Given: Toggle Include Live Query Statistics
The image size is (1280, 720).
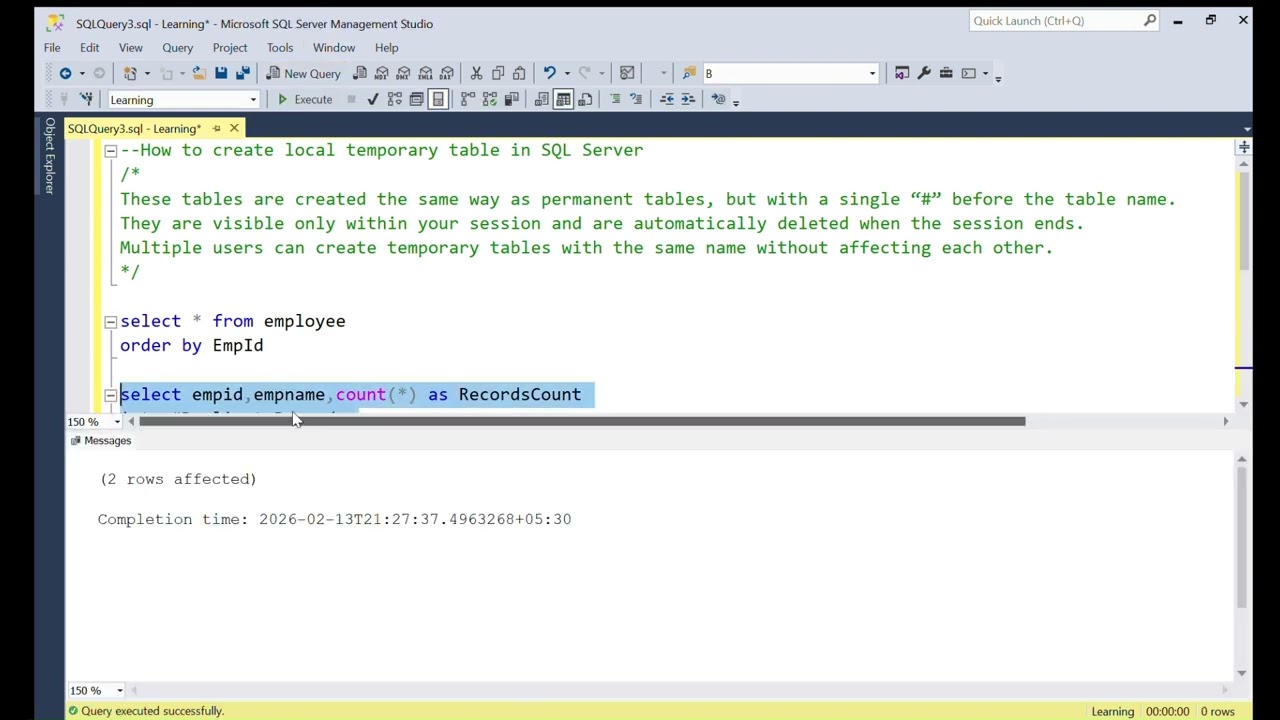Looking at the screenshot, I should (x=490, y=99).
